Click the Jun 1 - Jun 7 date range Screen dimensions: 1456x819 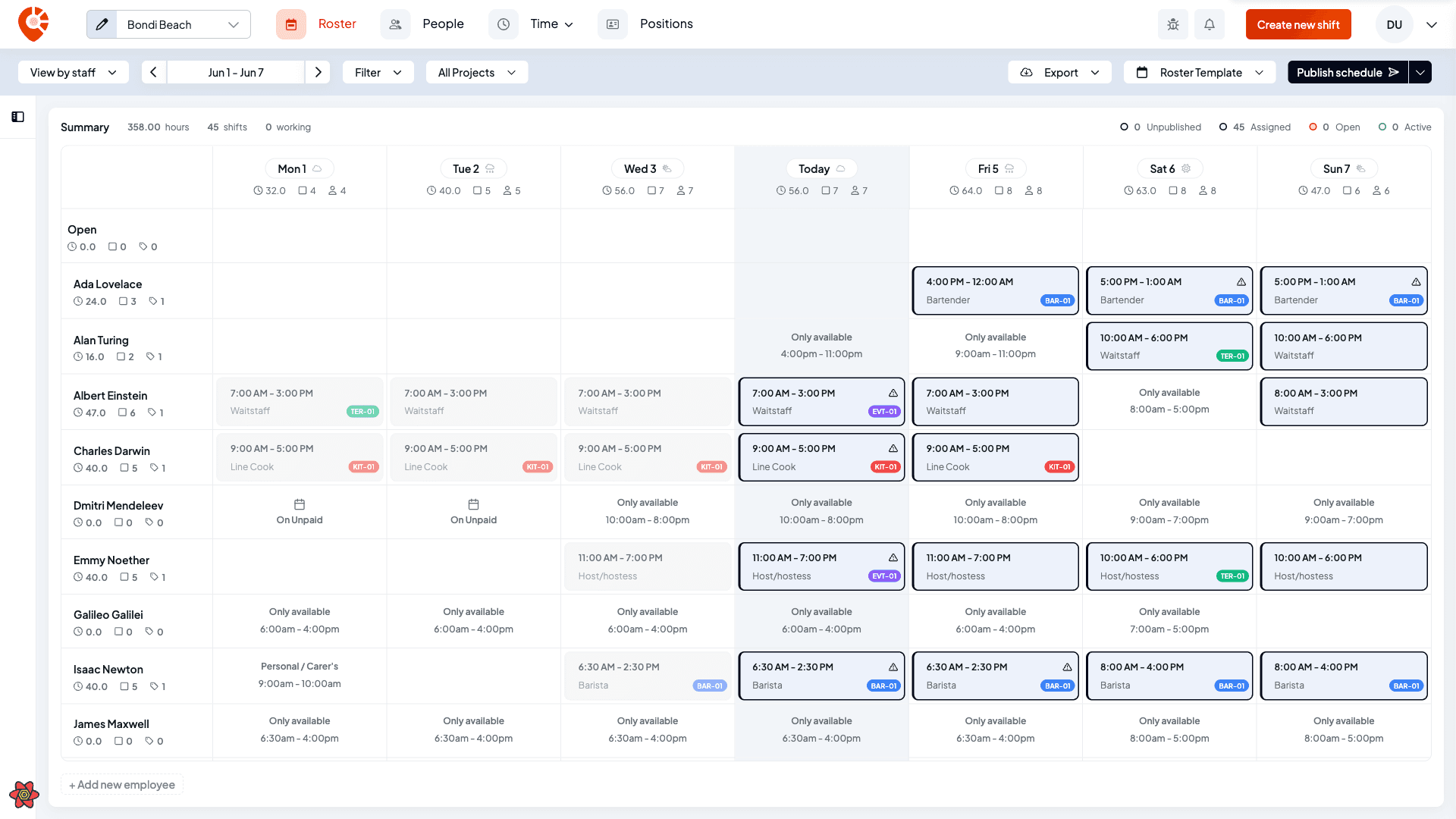(x=236, y=72)
